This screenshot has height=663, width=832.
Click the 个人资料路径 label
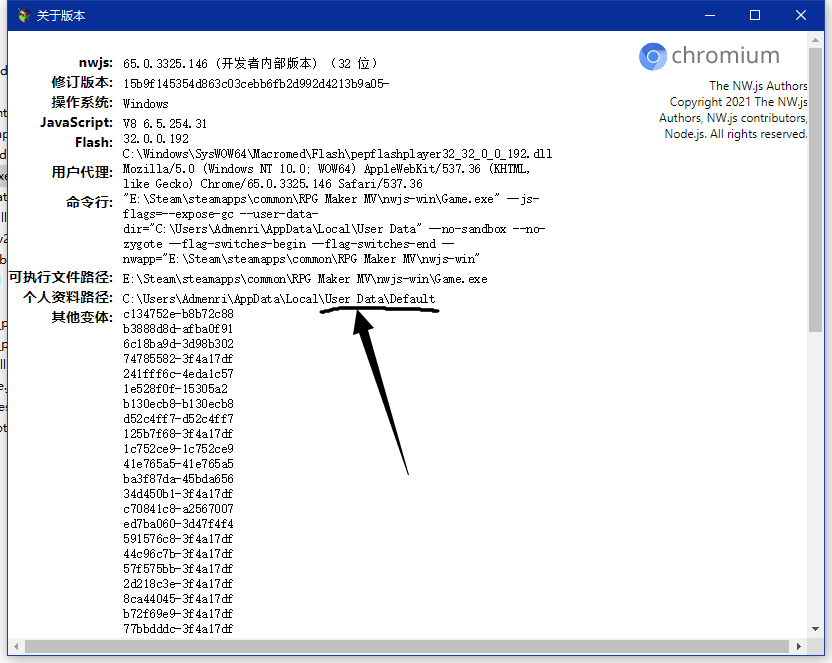(x=68, y=298)
